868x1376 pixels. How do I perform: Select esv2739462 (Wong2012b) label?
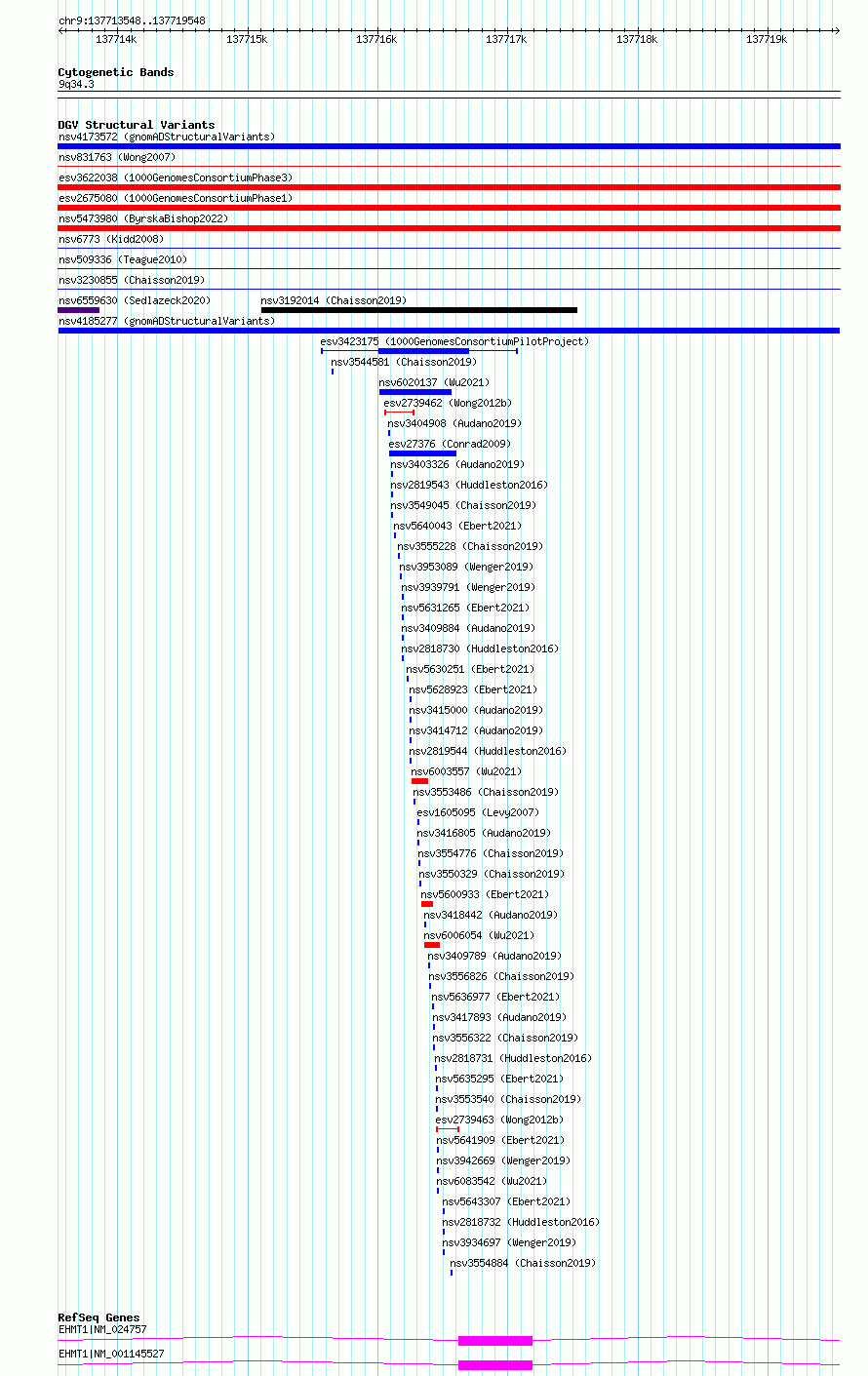coord(448,403)
